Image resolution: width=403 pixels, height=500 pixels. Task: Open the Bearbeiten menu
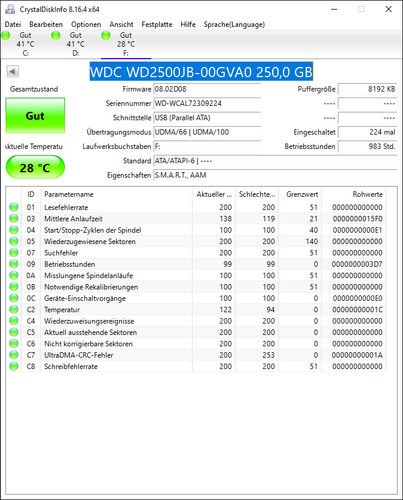[x=46, y=24]
